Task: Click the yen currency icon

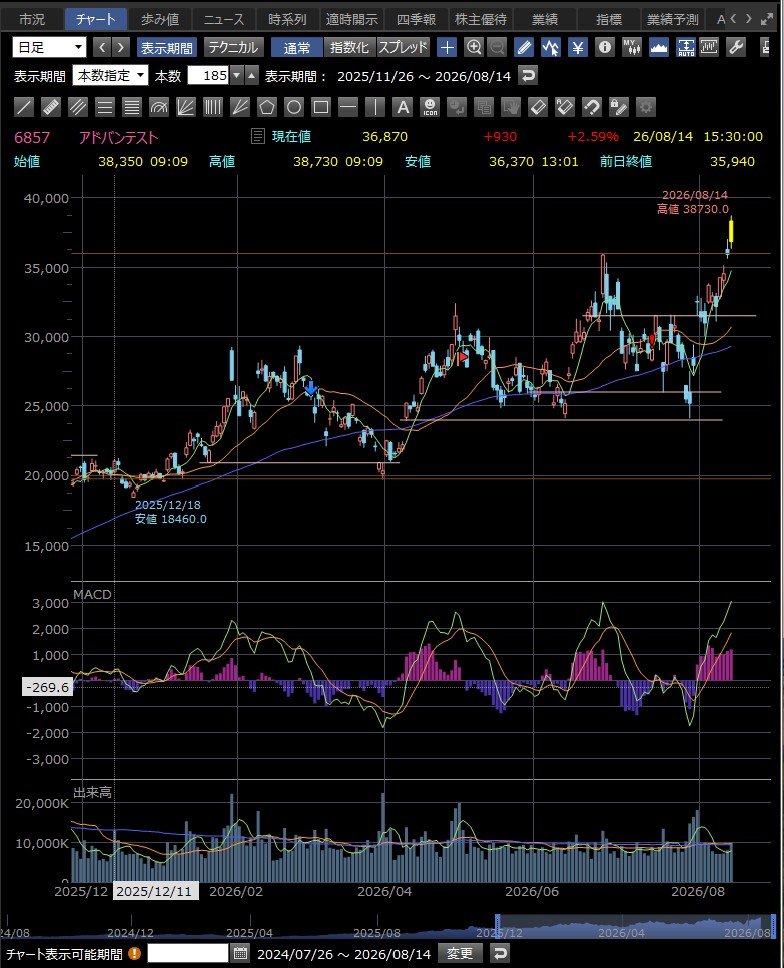Action: (578, 47)
